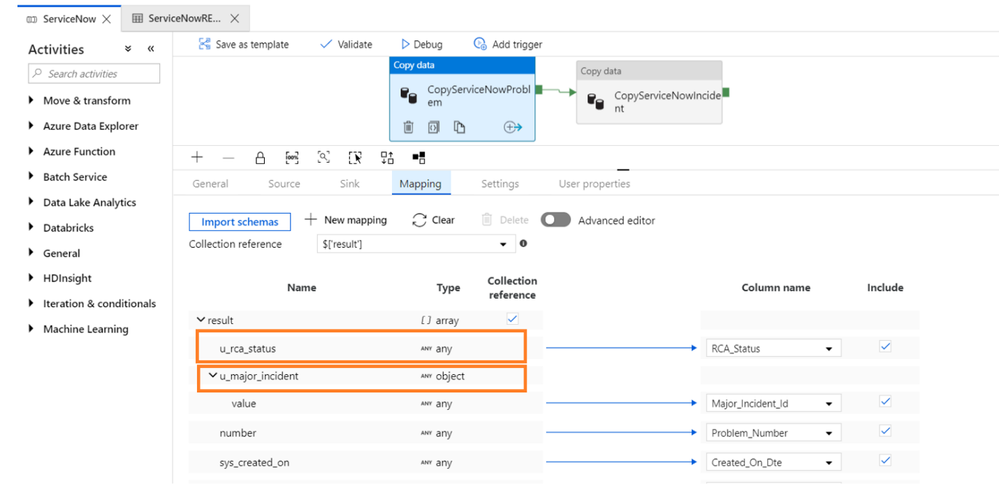This screenshot has height=486, width=999.
Task: Collapse Activities pane with double-left chevron
Action: click(151, 49)
